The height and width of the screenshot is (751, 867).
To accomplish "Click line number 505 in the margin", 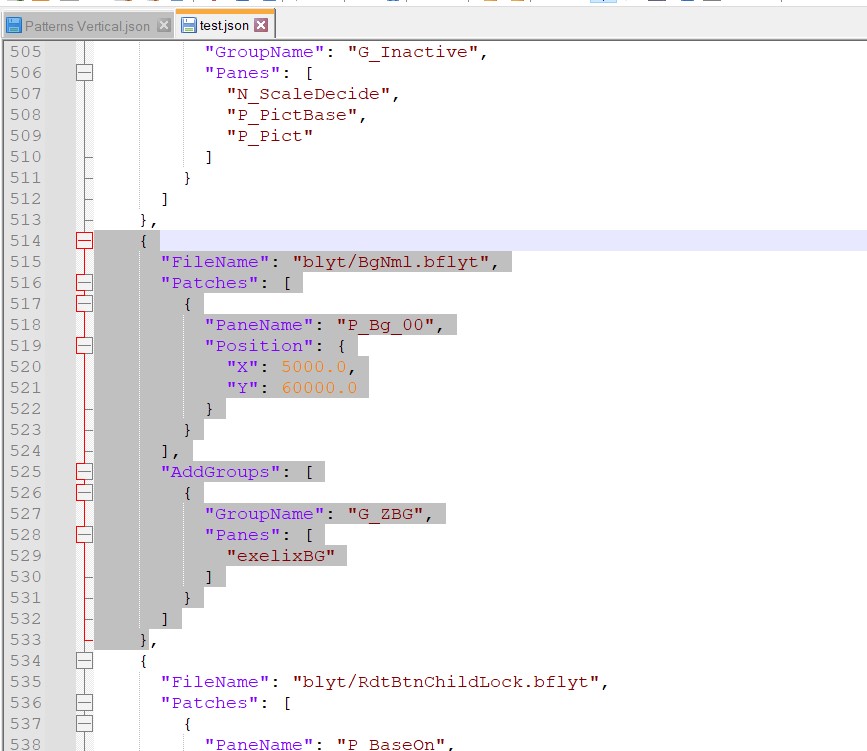I will (25, 52).
